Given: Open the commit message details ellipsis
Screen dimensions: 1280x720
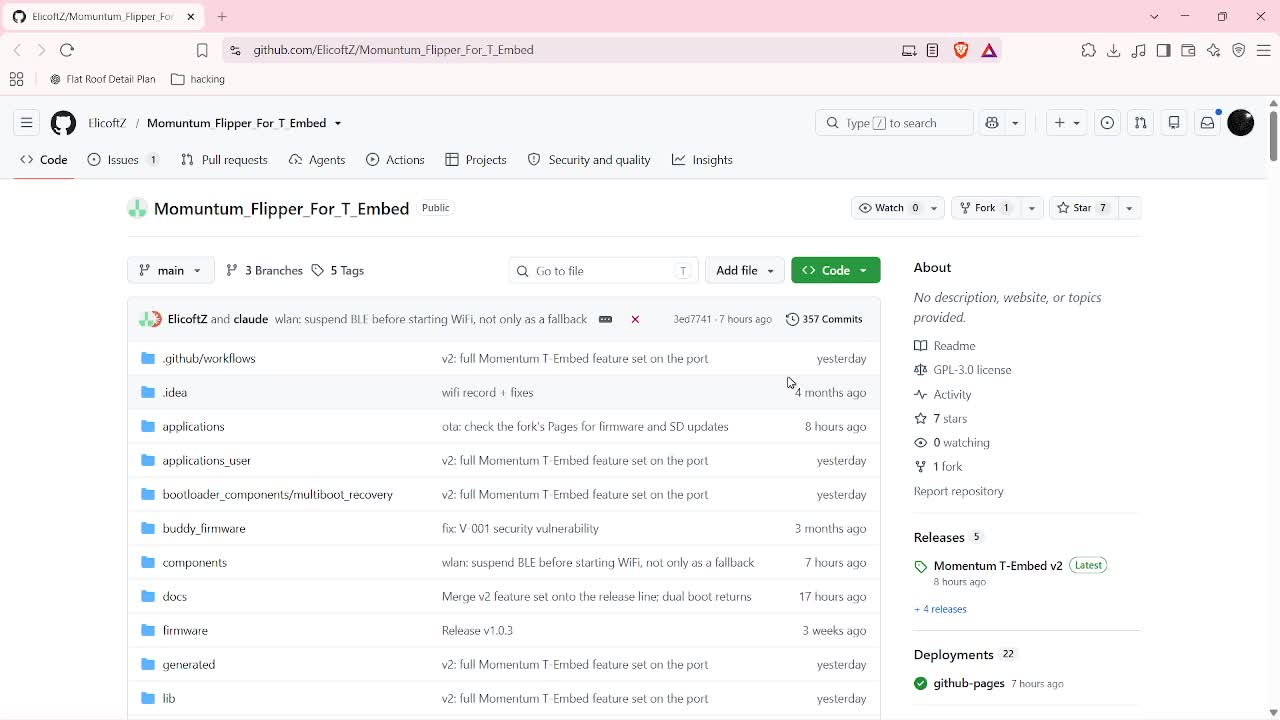Looking at the screenshot, I should pos(605,319).
